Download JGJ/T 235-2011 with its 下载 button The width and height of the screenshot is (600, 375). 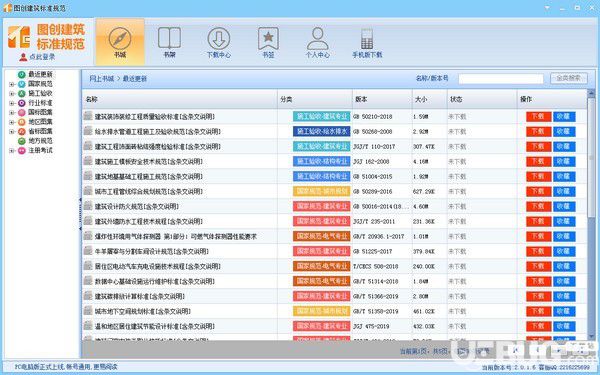tap(538, 221)
